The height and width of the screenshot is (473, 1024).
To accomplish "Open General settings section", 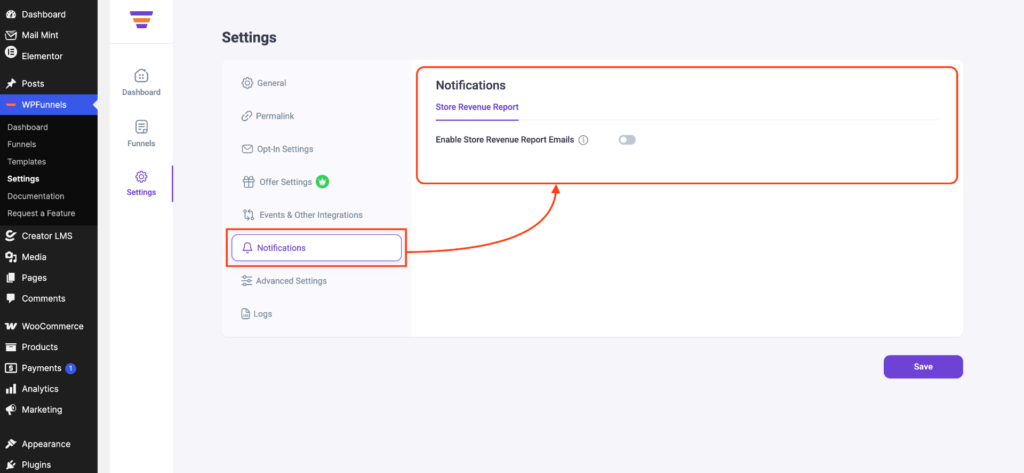I will (x=264, y=83).
